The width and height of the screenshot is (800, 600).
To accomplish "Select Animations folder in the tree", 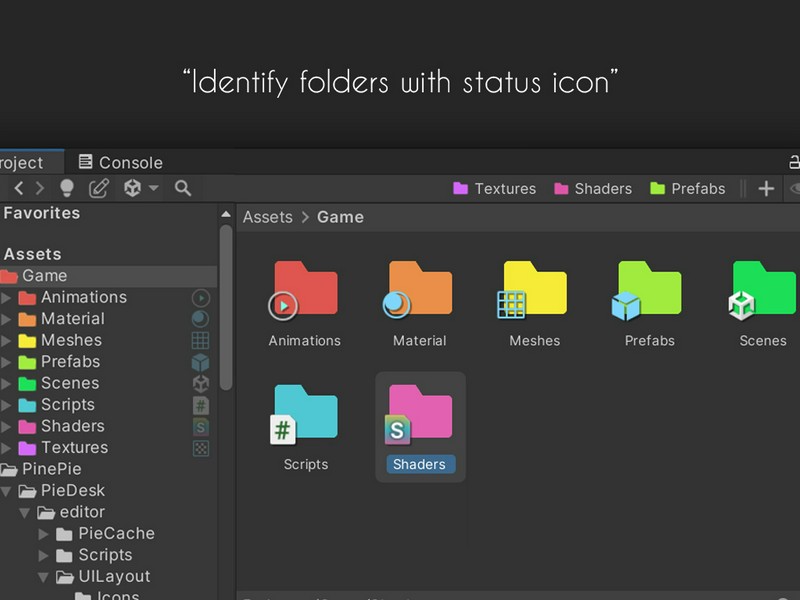I will click(84, 297).
